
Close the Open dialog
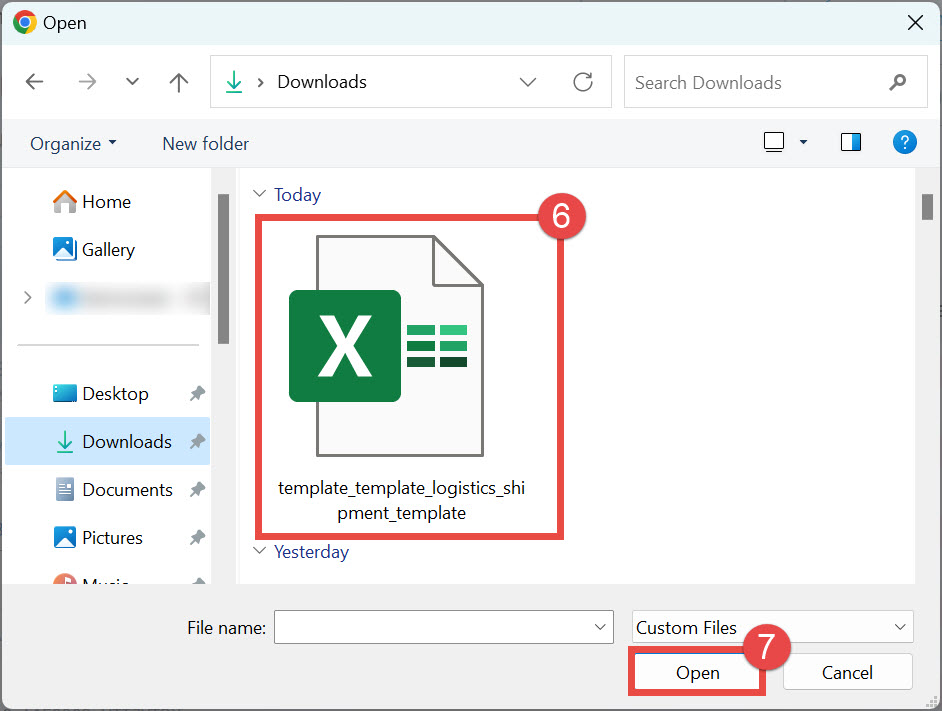(915, 23)
